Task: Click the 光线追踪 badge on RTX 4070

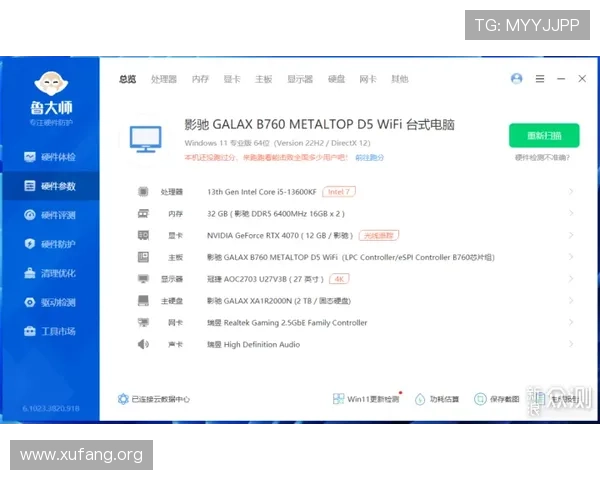Action: (378, 235)
